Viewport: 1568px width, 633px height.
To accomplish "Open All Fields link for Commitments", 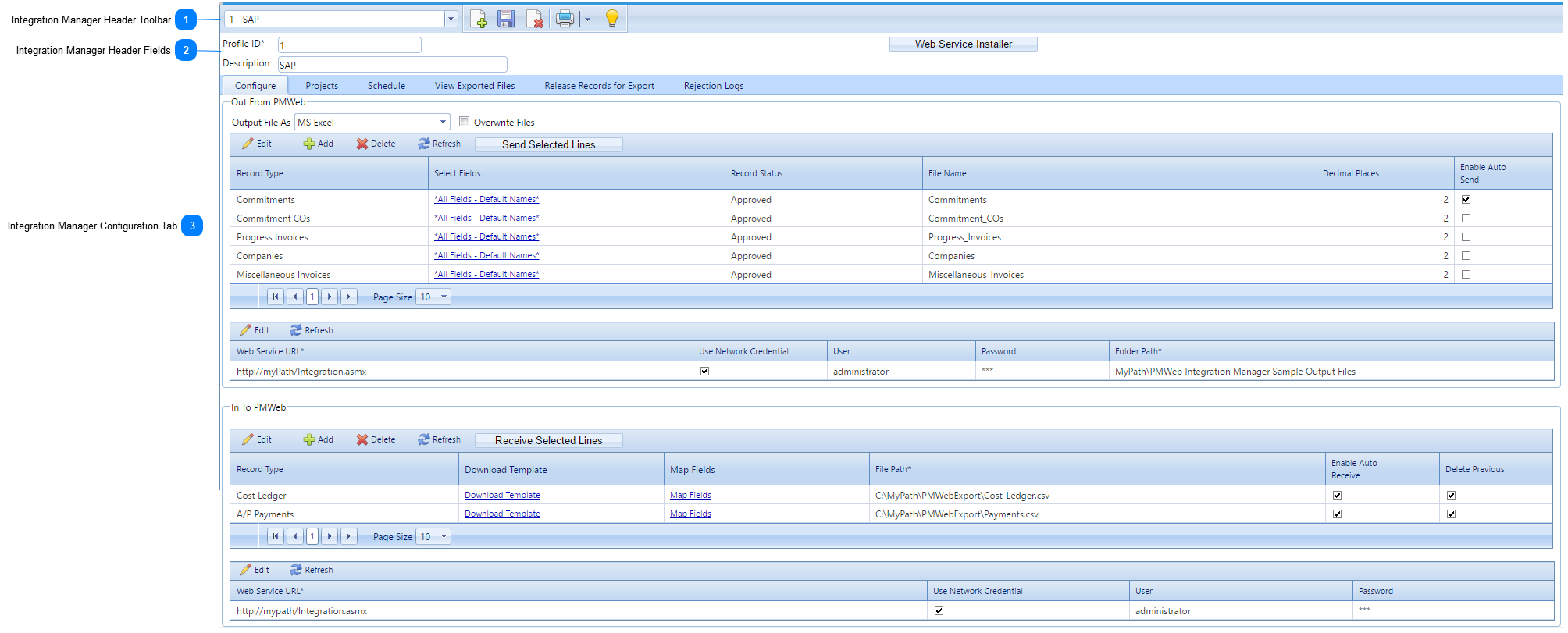I will tap(486, 199).
